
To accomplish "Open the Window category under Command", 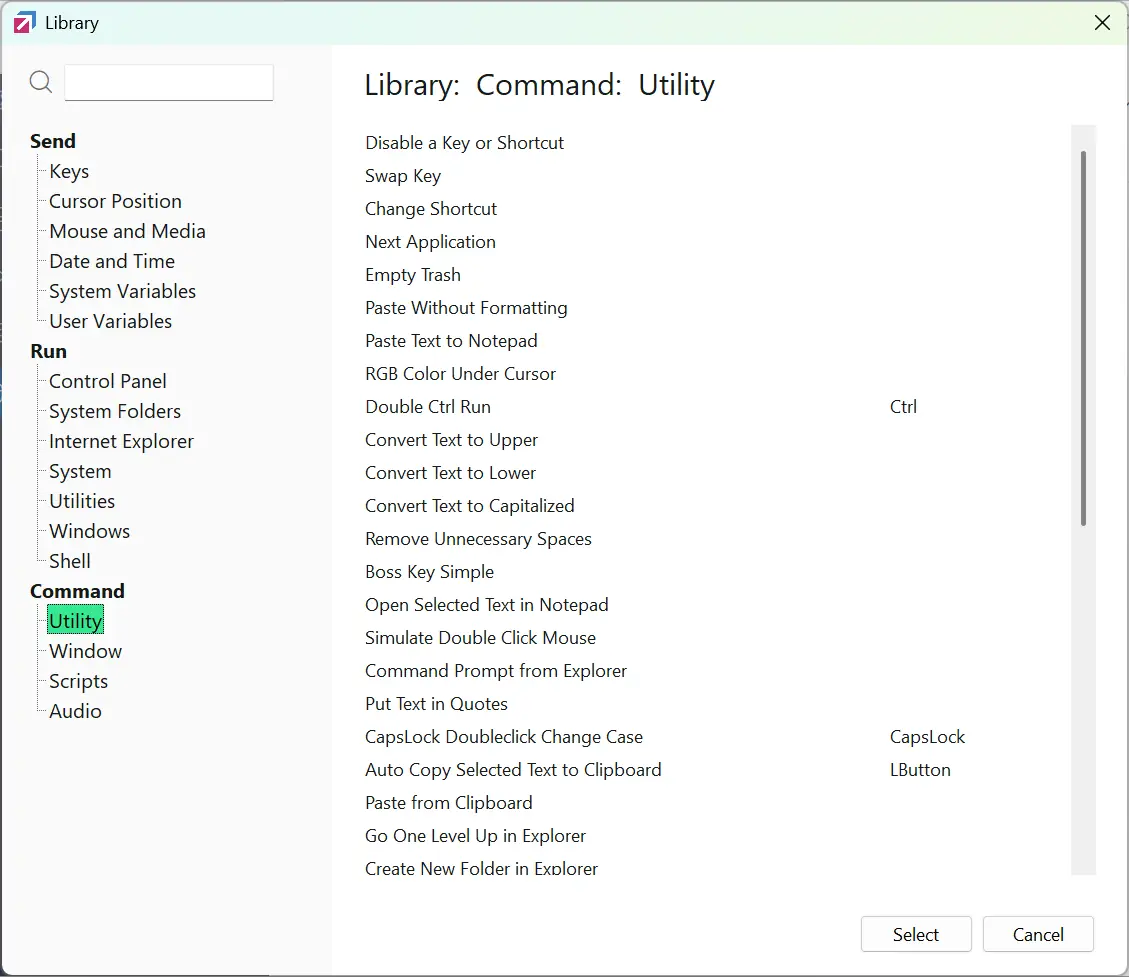I will tap(85, 652).
